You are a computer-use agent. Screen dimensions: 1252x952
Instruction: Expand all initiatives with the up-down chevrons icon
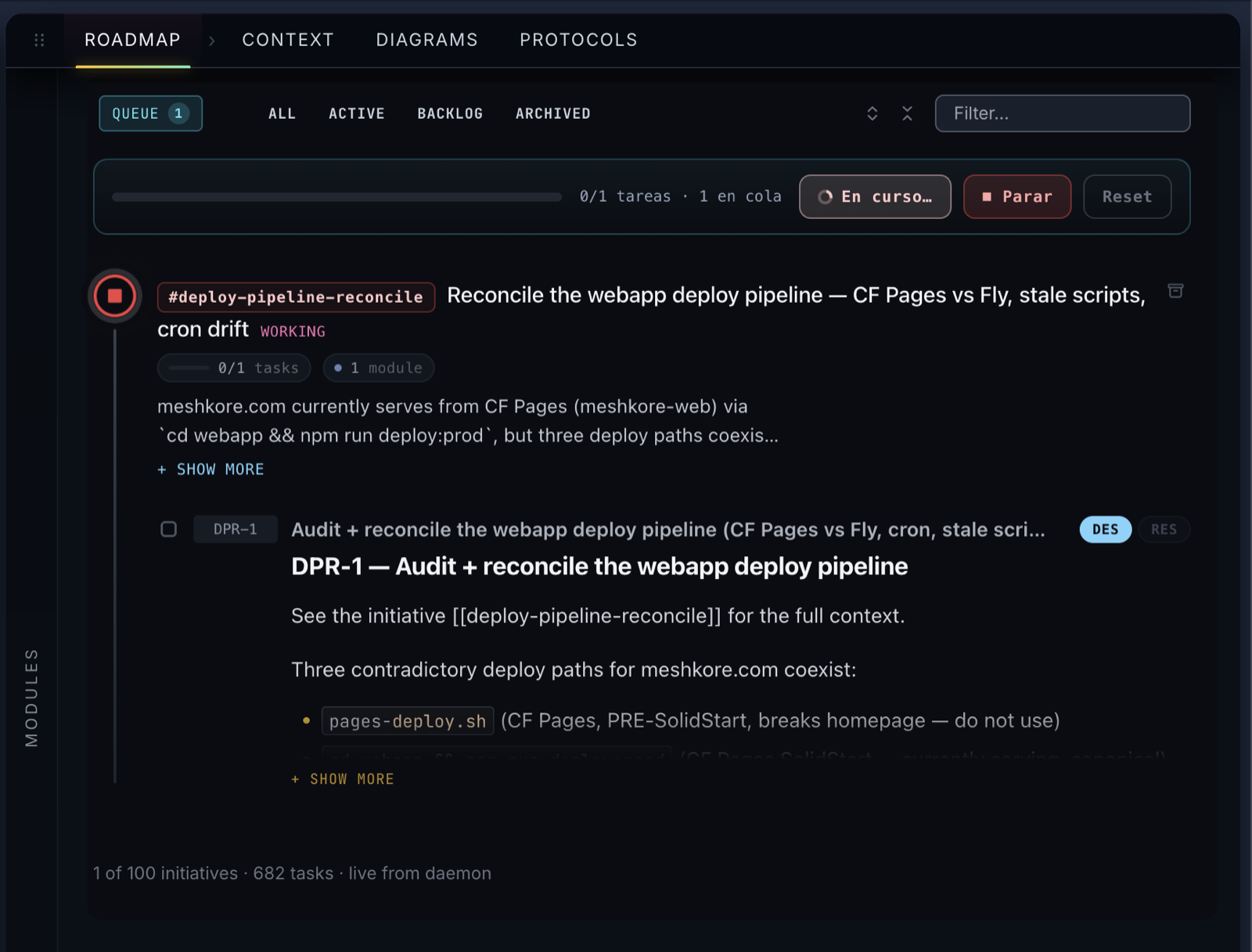872,113
